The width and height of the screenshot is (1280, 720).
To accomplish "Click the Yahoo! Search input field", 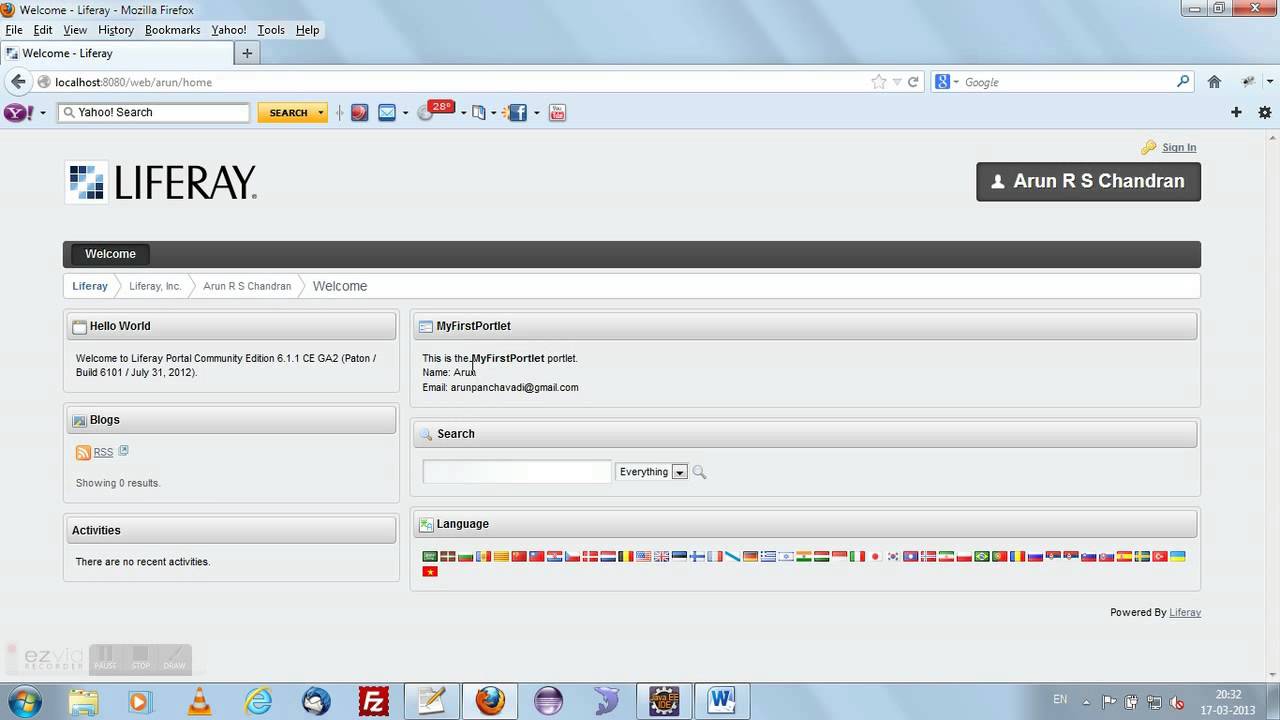I will click(154, 113).
